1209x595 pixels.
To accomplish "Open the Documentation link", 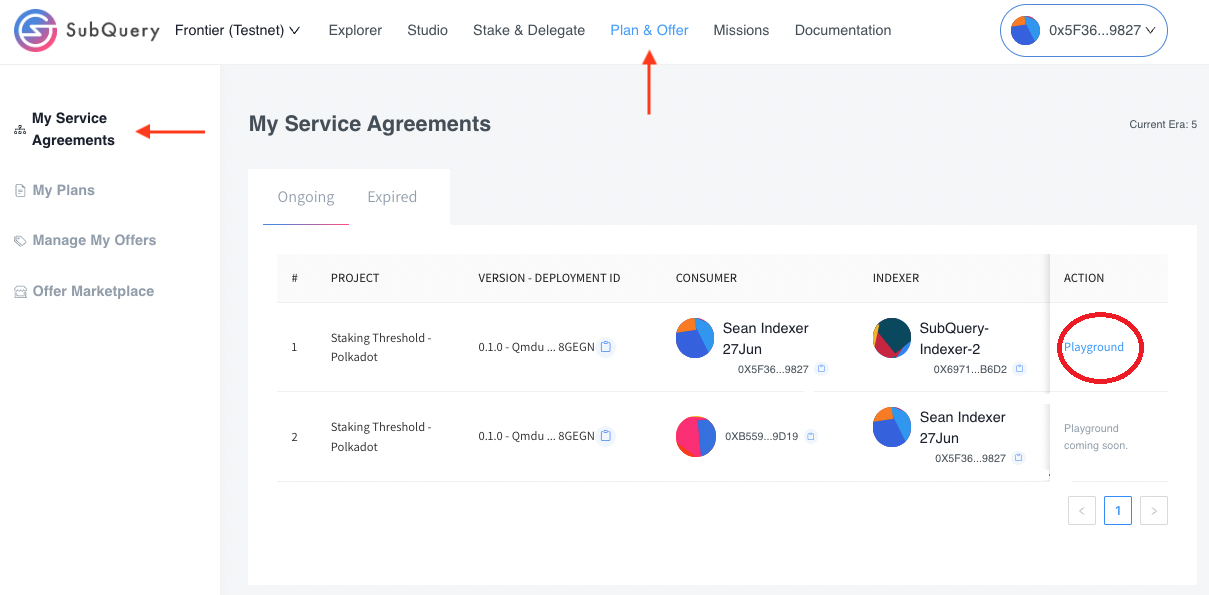I will pyautogui.click(x=843, y=30).
